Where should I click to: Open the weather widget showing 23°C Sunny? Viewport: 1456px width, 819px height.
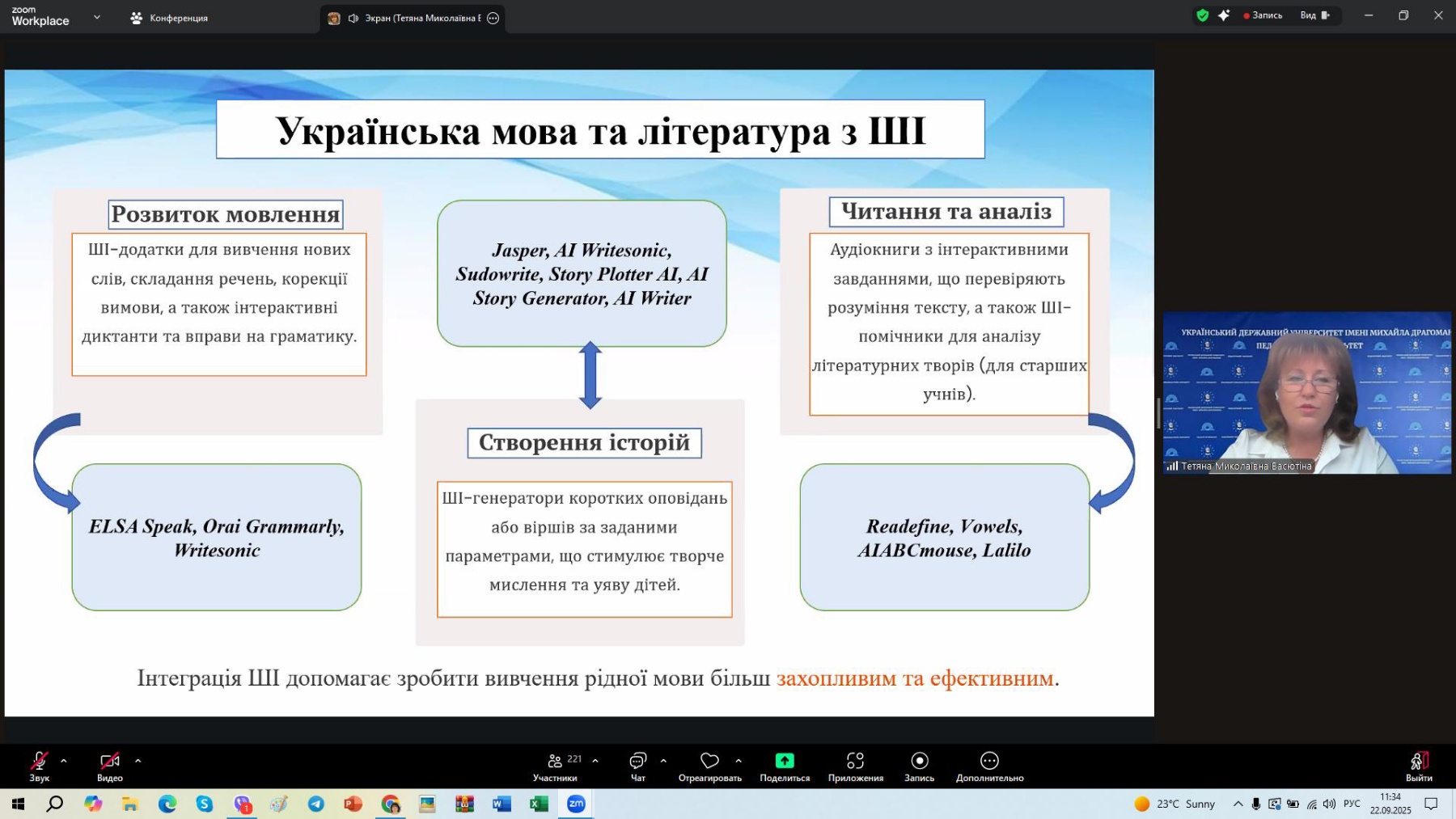point(1175,804)
